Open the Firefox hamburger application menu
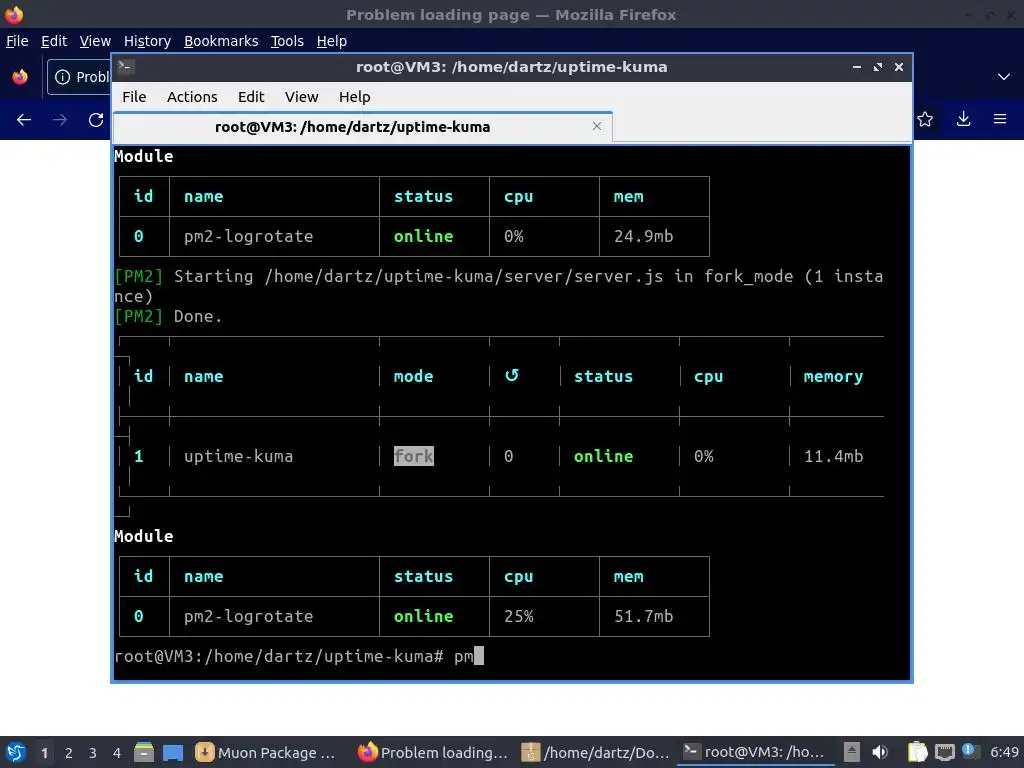 [1000, 119]
